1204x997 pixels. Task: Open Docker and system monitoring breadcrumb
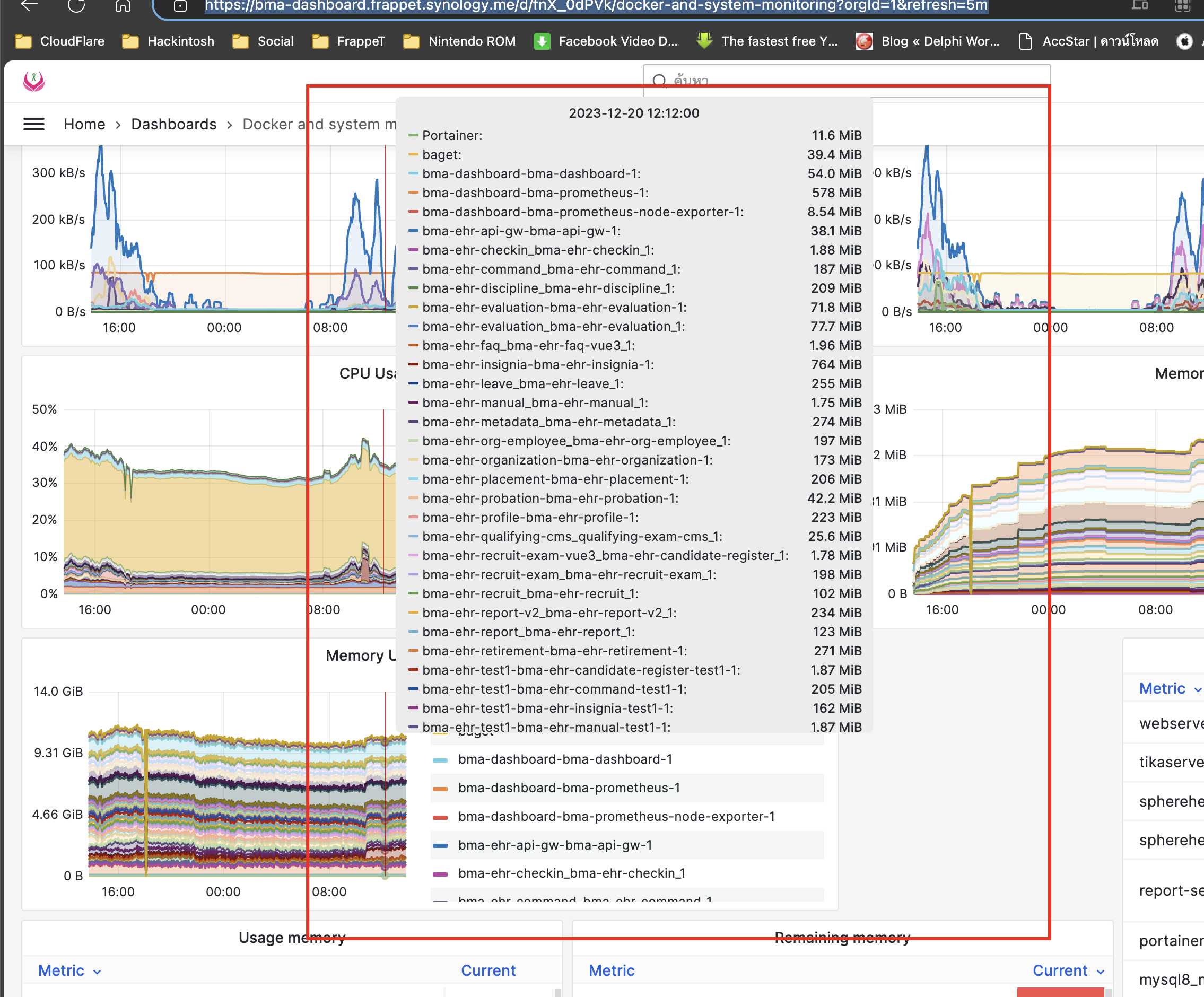tap(319, 125)
